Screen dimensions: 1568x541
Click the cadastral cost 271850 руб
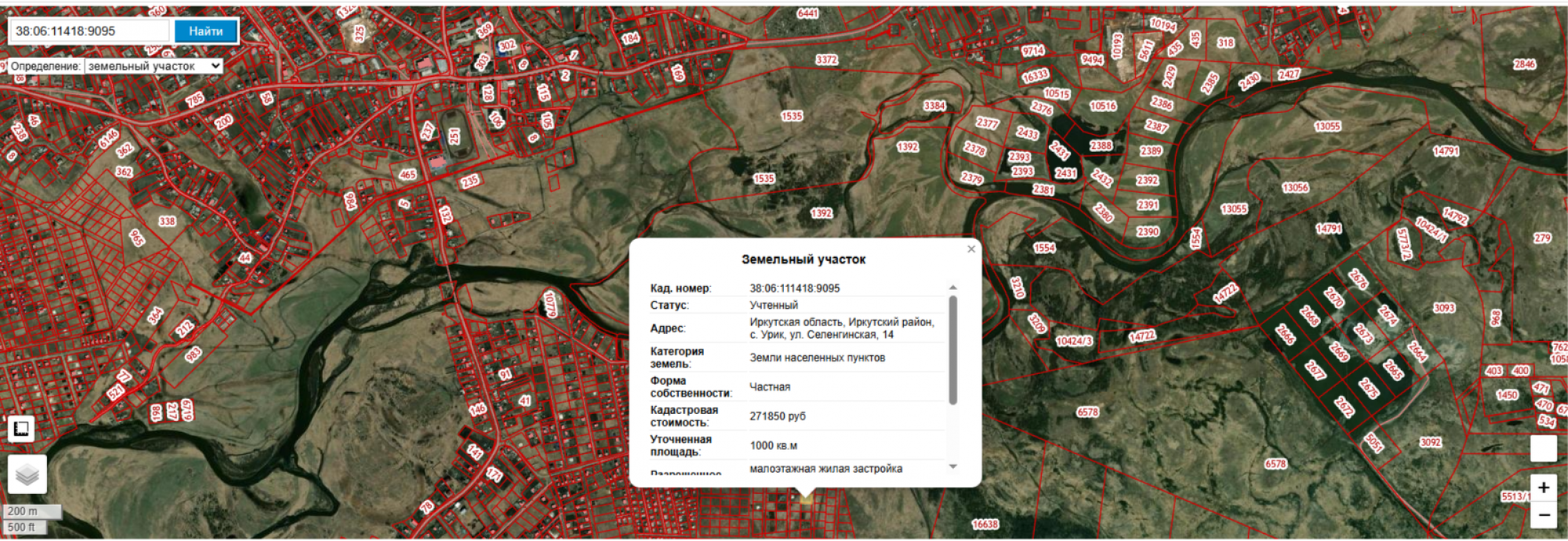point(778,416)
